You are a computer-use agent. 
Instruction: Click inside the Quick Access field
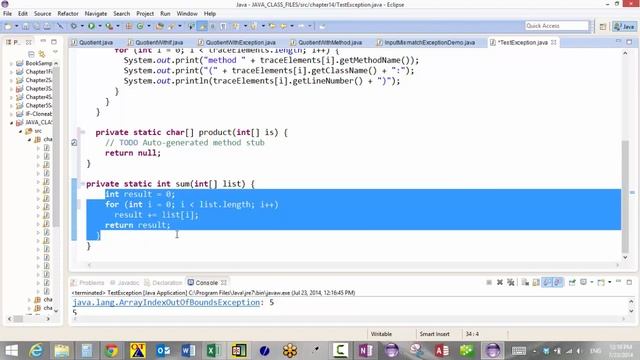(557, 26)
